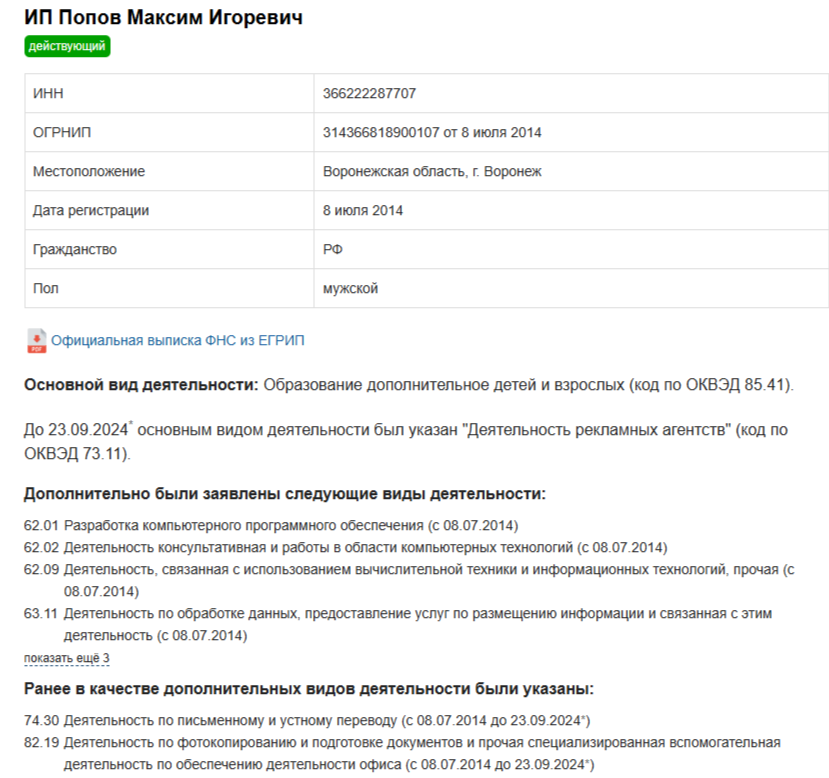
Task: Select ОКВЭД entry 62.01 Разработка компьютерного программного обеспечения
Action: 271,525
